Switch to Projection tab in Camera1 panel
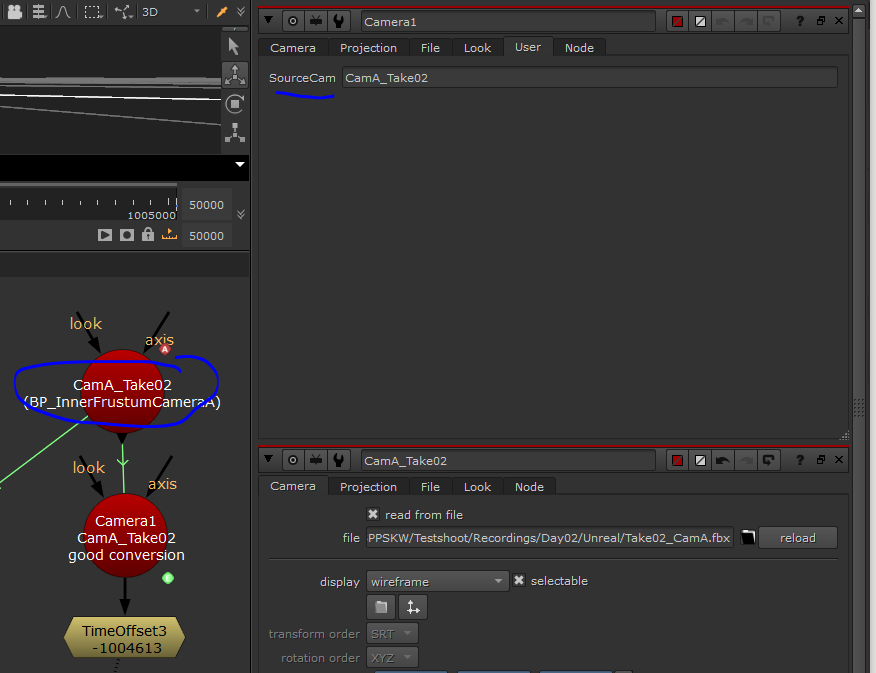This screenshot has height=673, width=876. [x=368, y=48]
